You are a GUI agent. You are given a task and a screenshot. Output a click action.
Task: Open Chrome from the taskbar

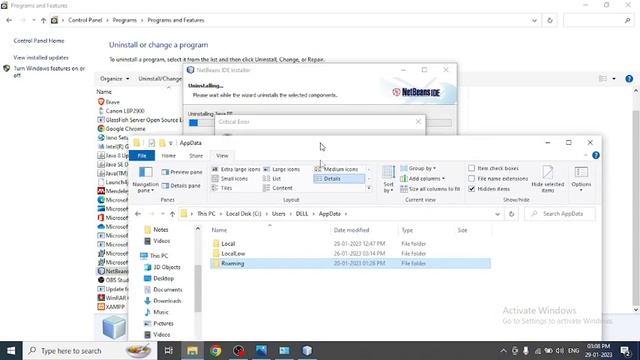click(x=216, y=351)
